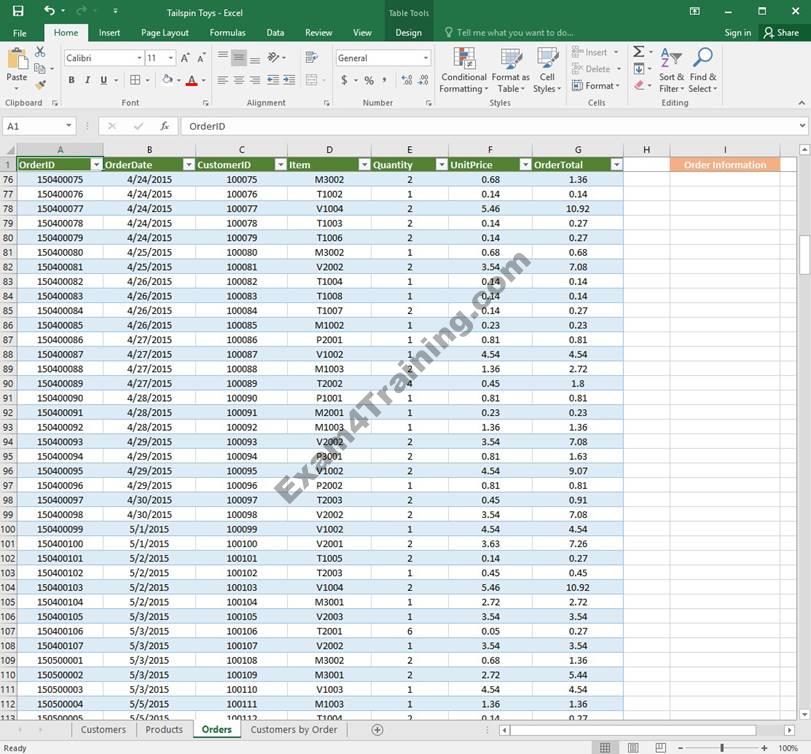Click the Tell me search field
The width and height of the screenshot is (811, 754).
tap(515, 33)
